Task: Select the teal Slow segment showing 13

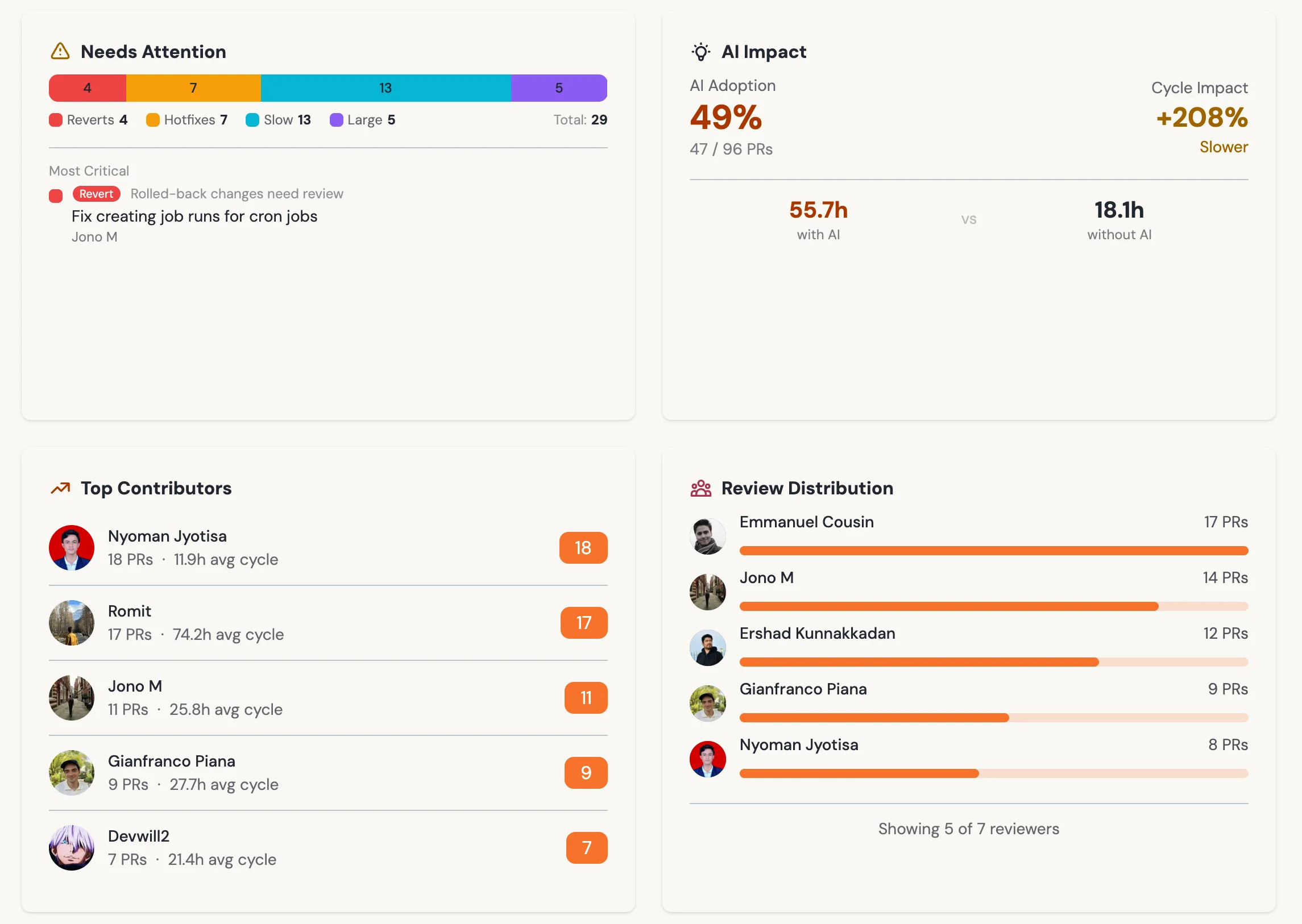Action: click(x=386, y=88)
